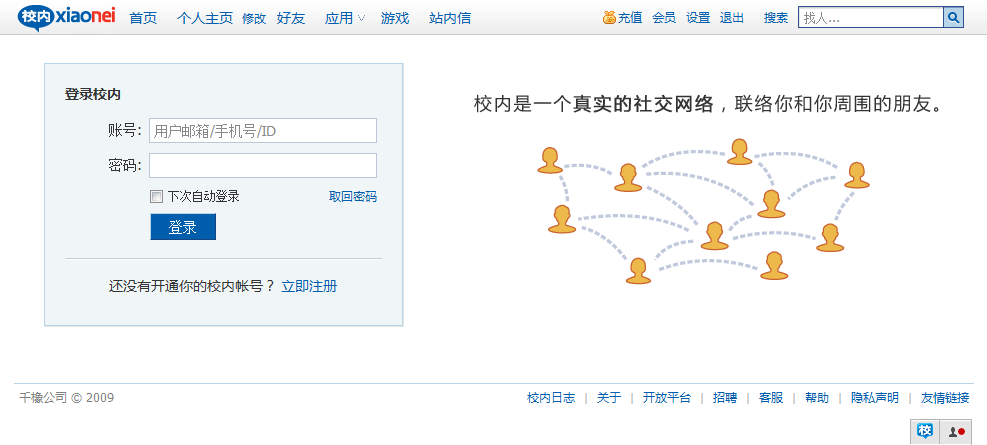
Task: Click the 还没有开通你的校内帐号？ text
Action: pyautogui.click(x=192, y=286)
